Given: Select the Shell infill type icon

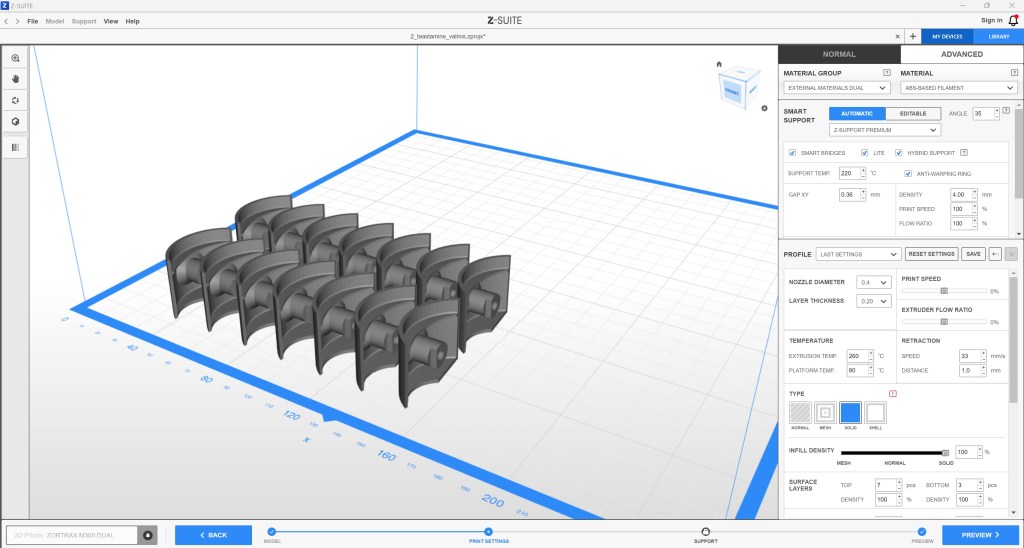Looking at the screenshot, I should tap(875, 412).
